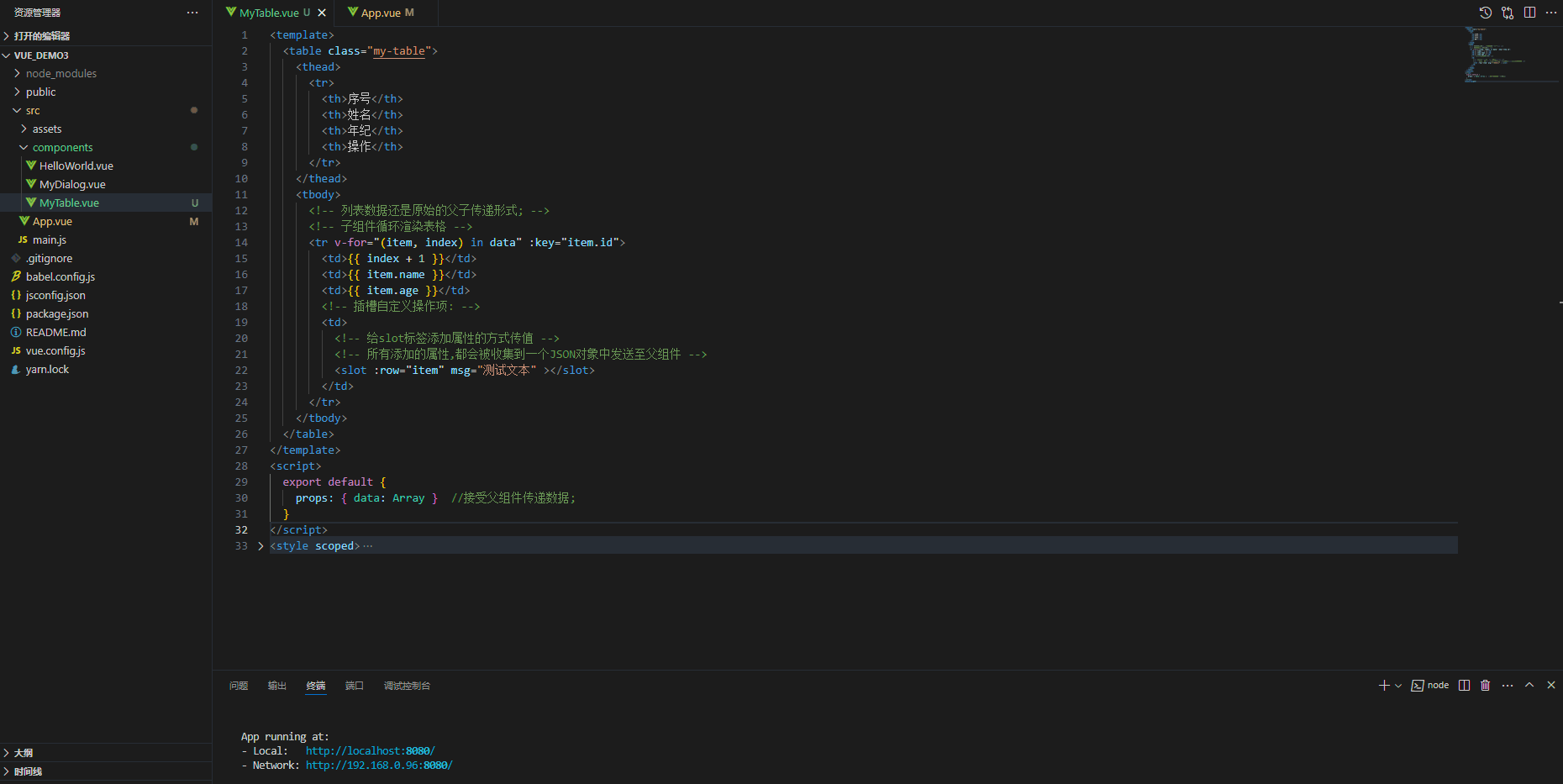Close the MyTable.vue editor tab
This screenshot has width=1563, height=784.
[322, 13]
